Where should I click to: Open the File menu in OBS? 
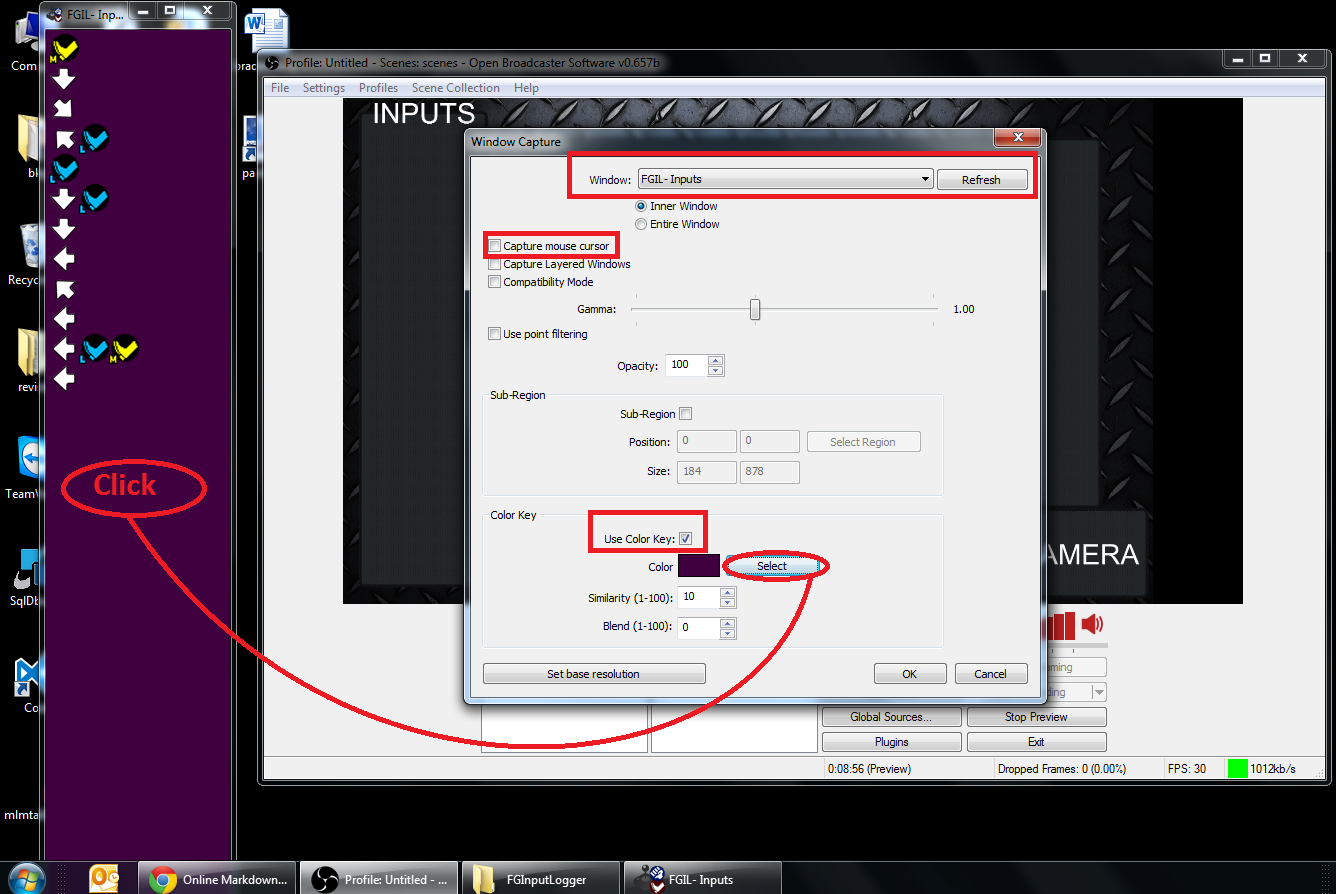pos(280,88)
